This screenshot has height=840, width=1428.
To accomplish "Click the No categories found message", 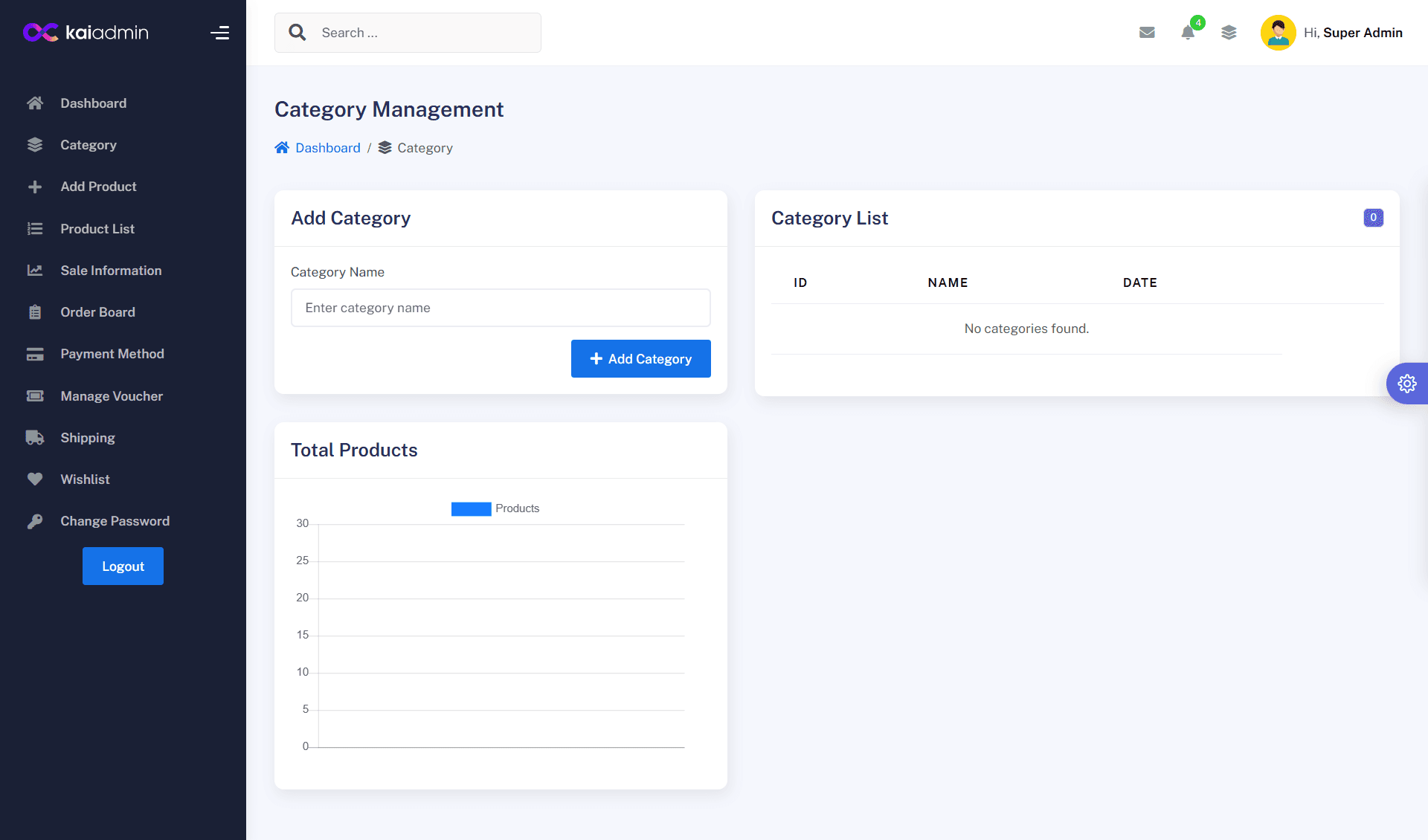I will [x=1026, y=329].
